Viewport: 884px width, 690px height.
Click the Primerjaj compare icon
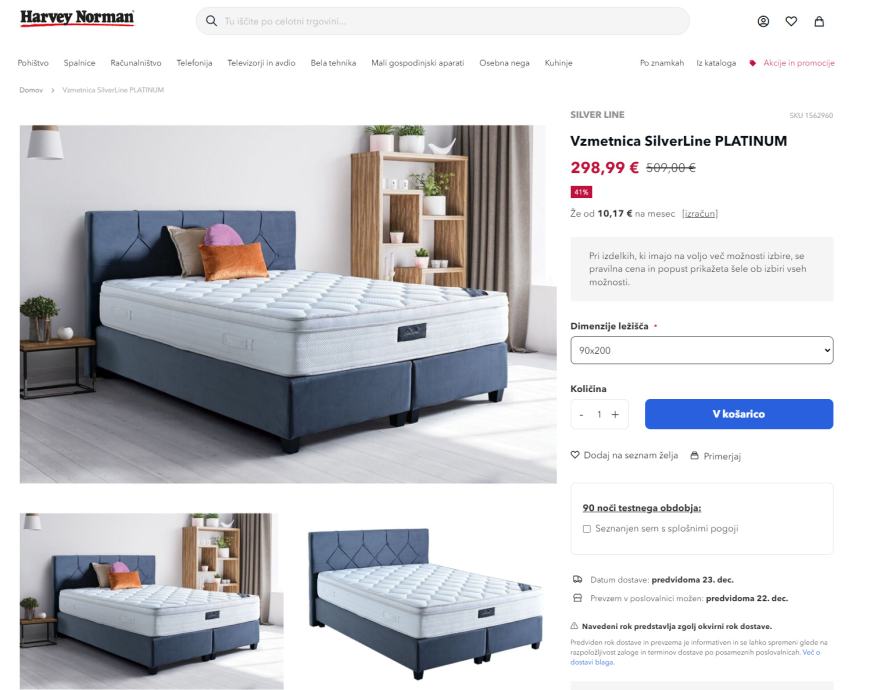[695, 455]
